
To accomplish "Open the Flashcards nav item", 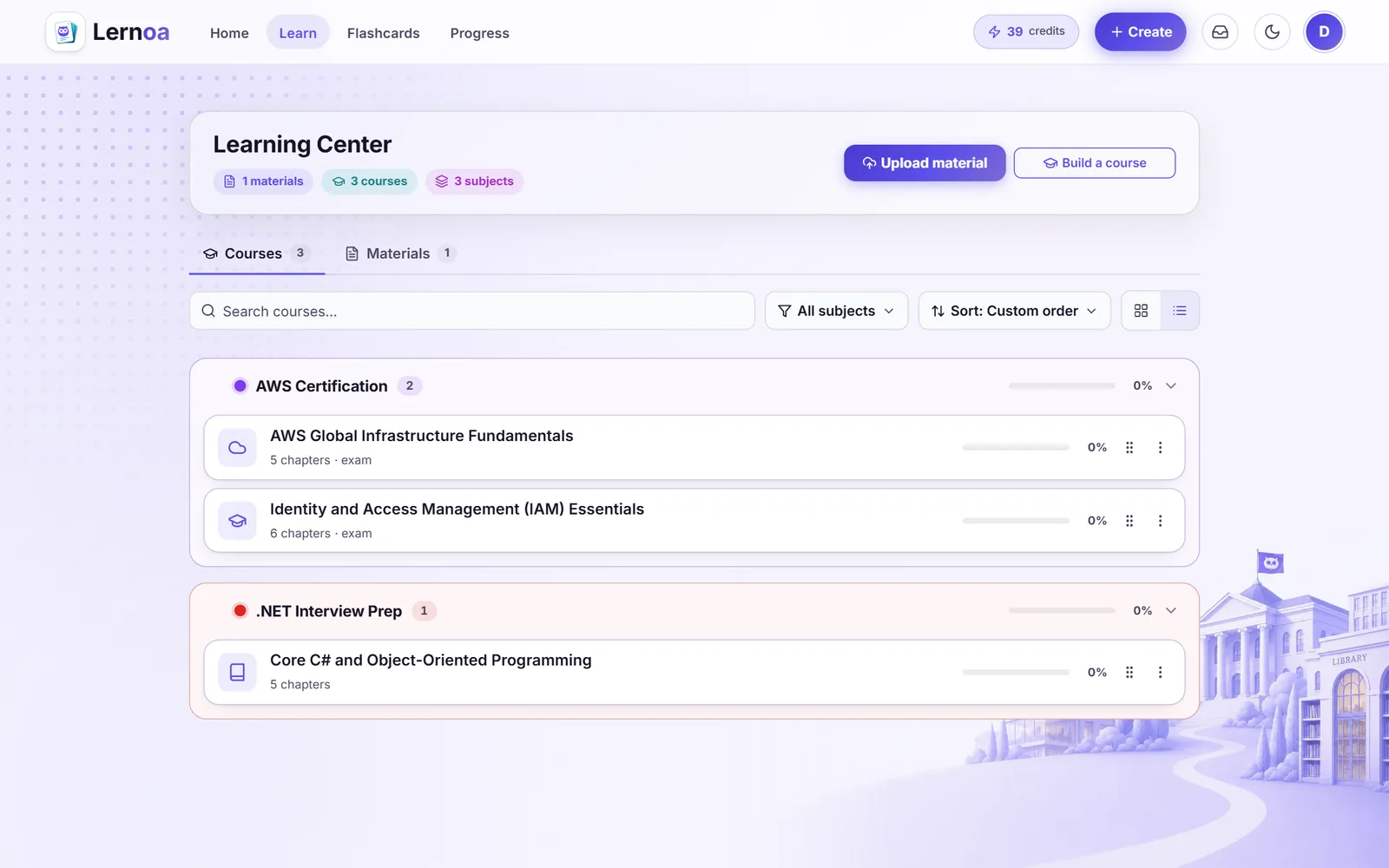I will (x=383, y=33).
